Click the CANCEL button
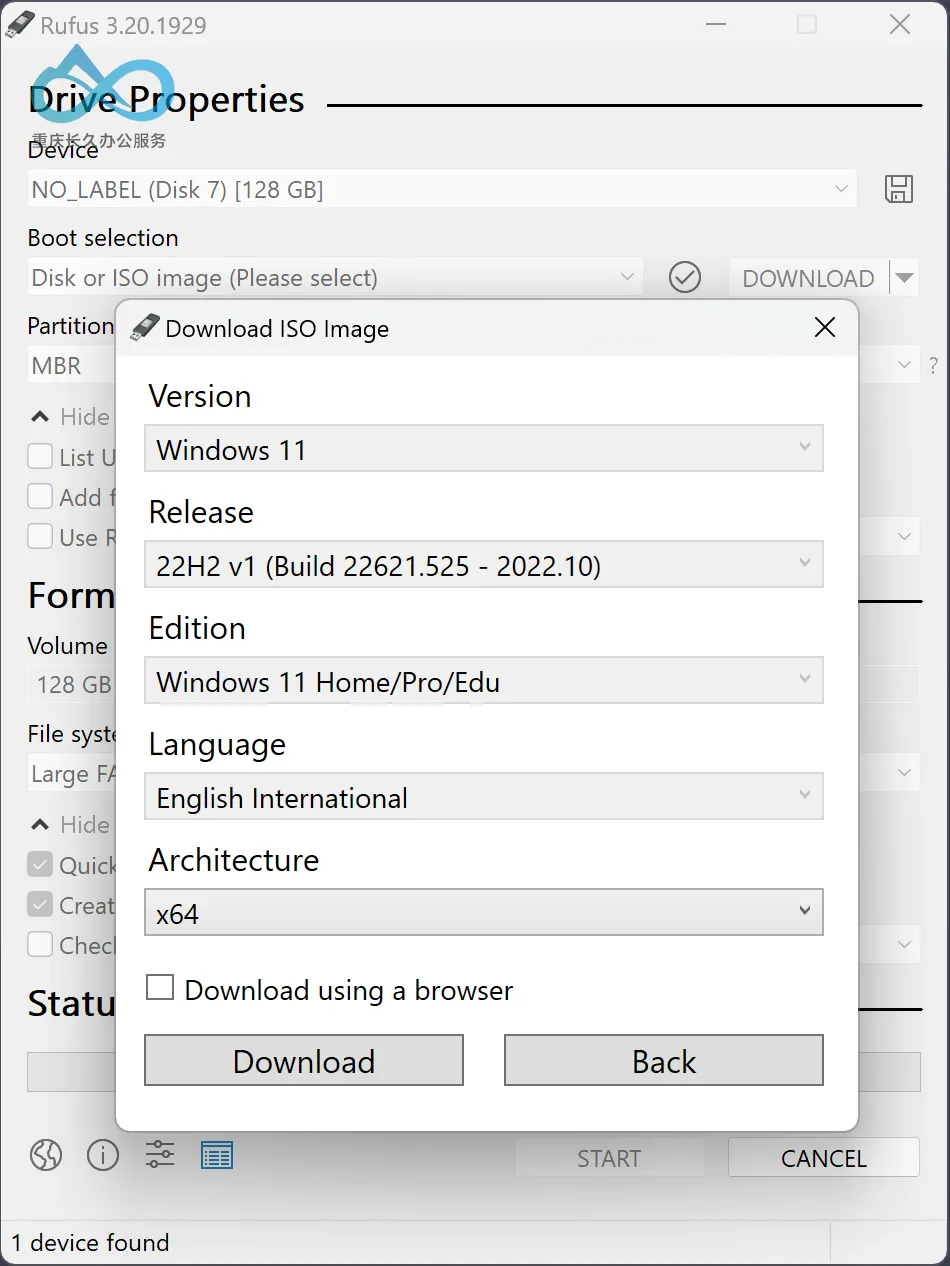This screenshot has height=1266, width=950. tap(824, 1158)
